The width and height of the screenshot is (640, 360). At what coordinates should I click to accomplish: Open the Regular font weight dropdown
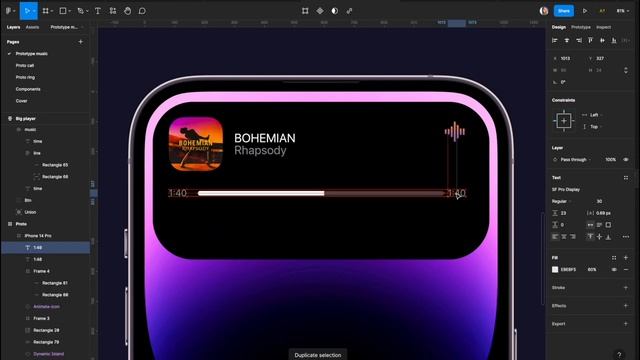click(562, 201)
